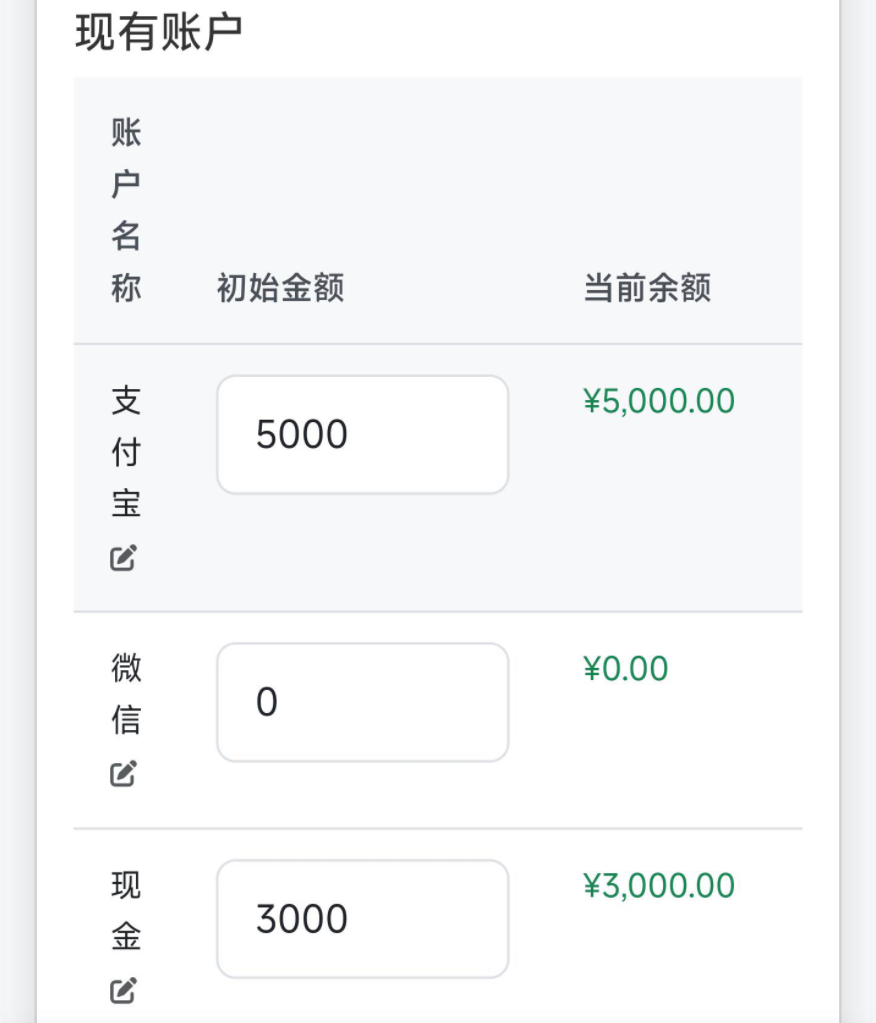
Task: Click the edit icon under 支付宝
Action: click(x=123, y=558)
